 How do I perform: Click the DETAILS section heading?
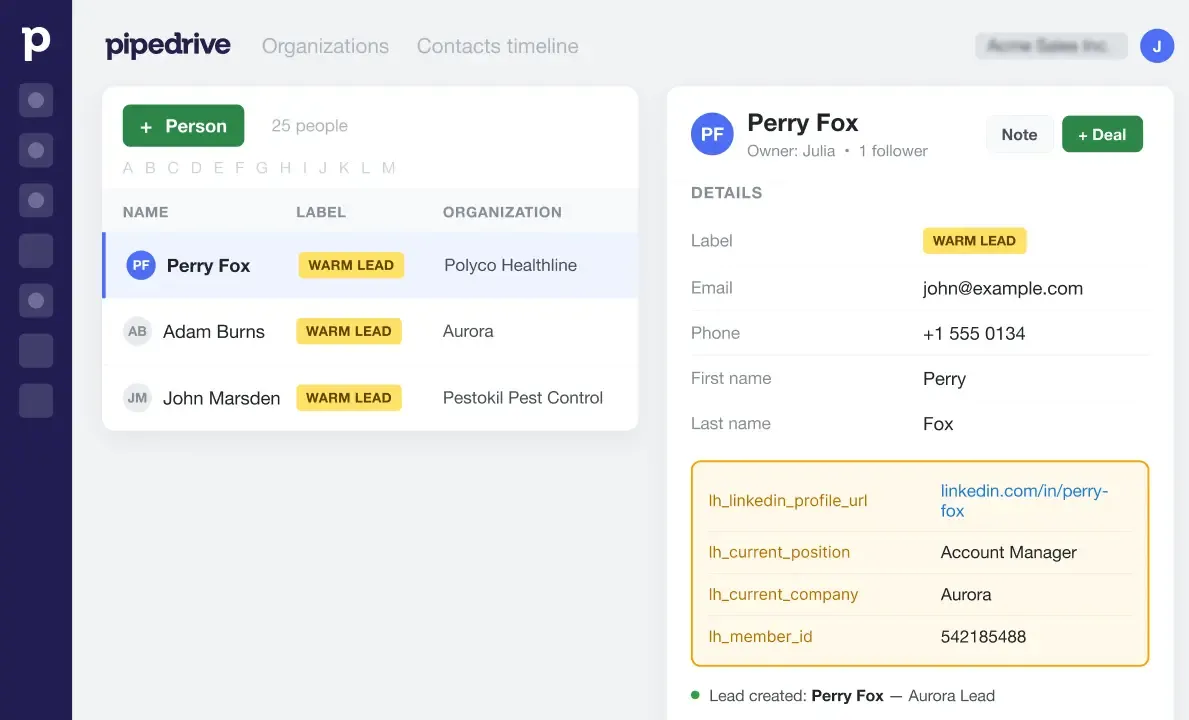pos(726,193)
